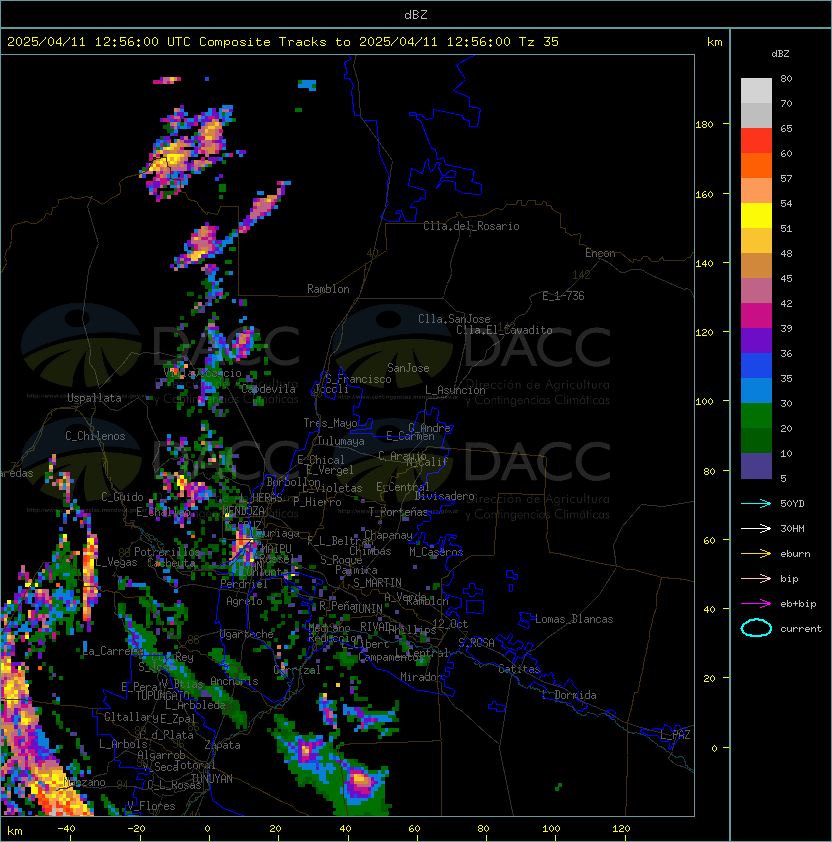832x842 pixels.
Task: Click the pink bip arrow in legend
Action: [x=756, y=578]
